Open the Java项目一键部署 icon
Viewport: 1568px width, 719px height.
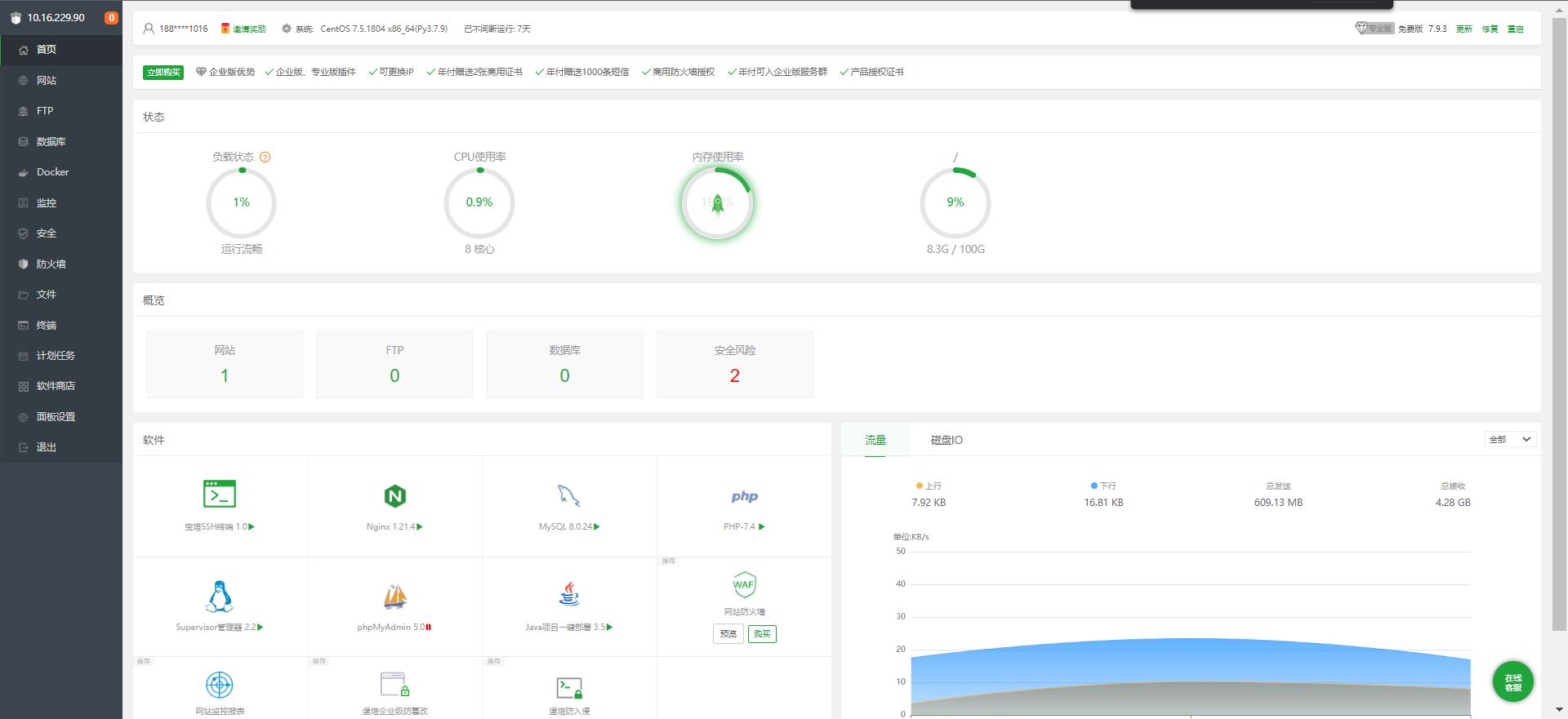569,593
